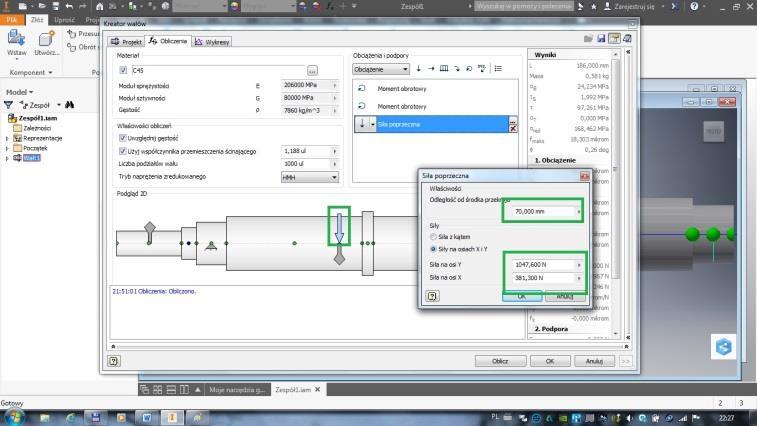Open the Uprość ribbon tab
This screenshot has height=426, width=757.
point(64,20)
